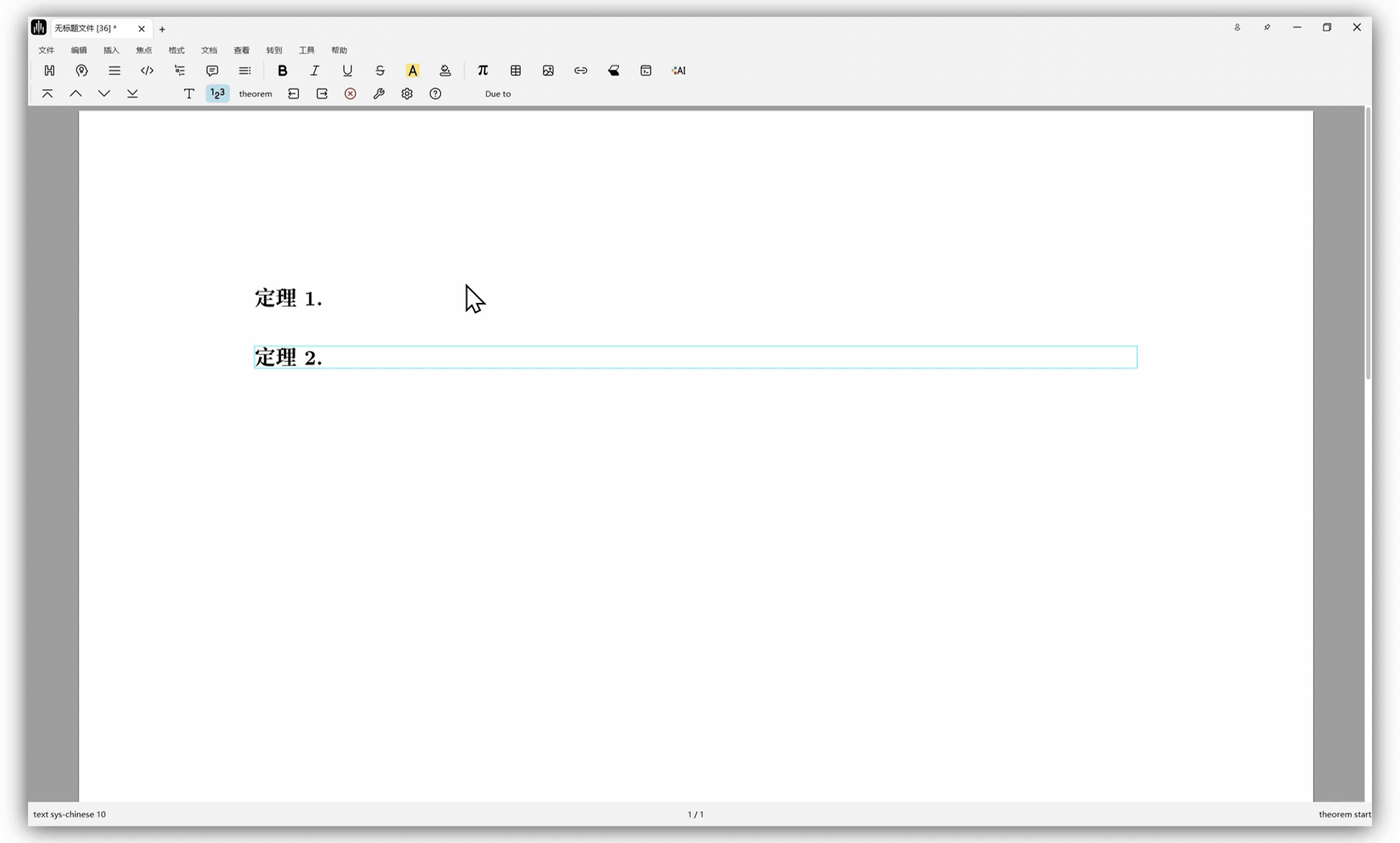The width and height of the screenshot is (1400, 843).
Task: Toggle the 123 numbering button
Action: tap(218, 94)
